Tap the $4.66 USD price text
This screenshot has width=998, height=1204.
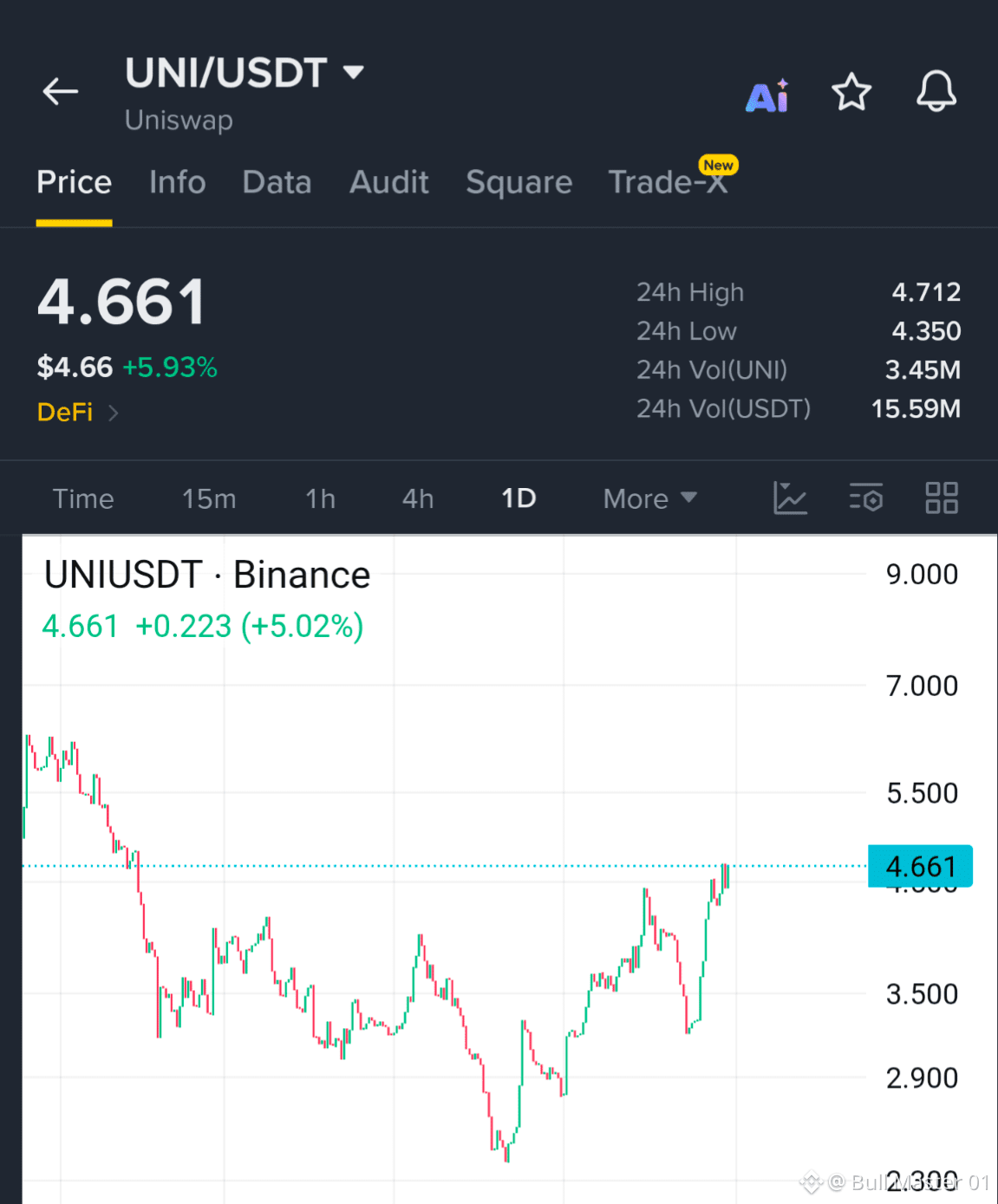click(x=75, y=368)
